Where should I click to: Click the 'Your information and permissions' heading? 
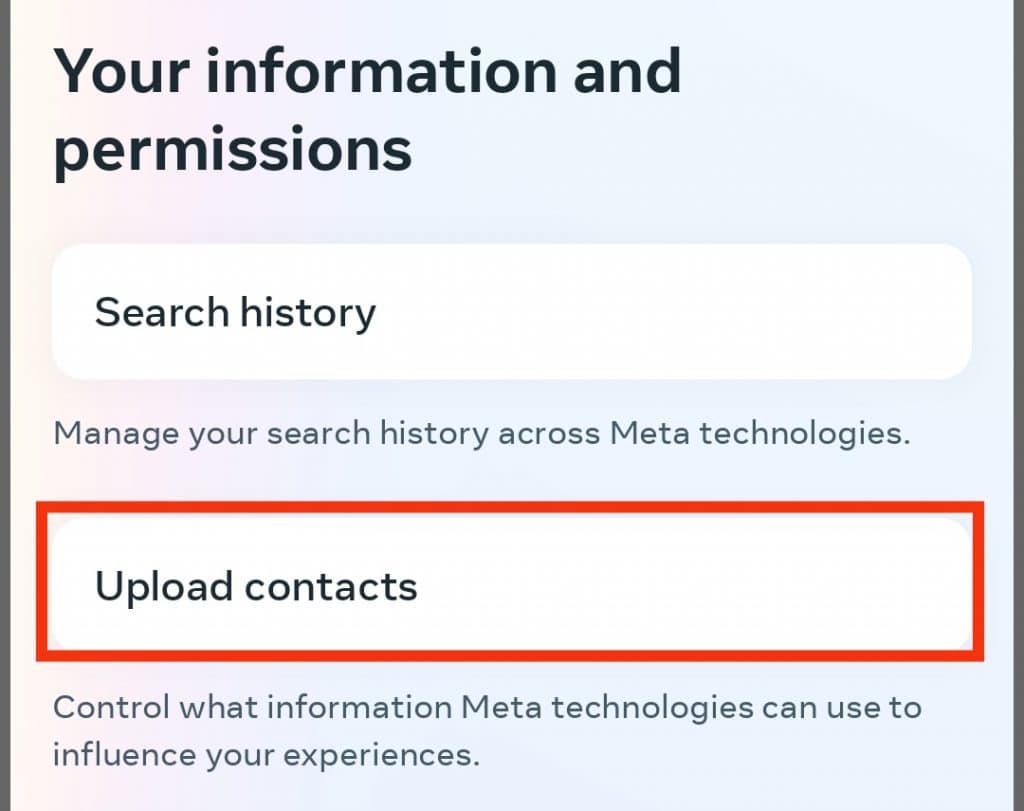369,108
